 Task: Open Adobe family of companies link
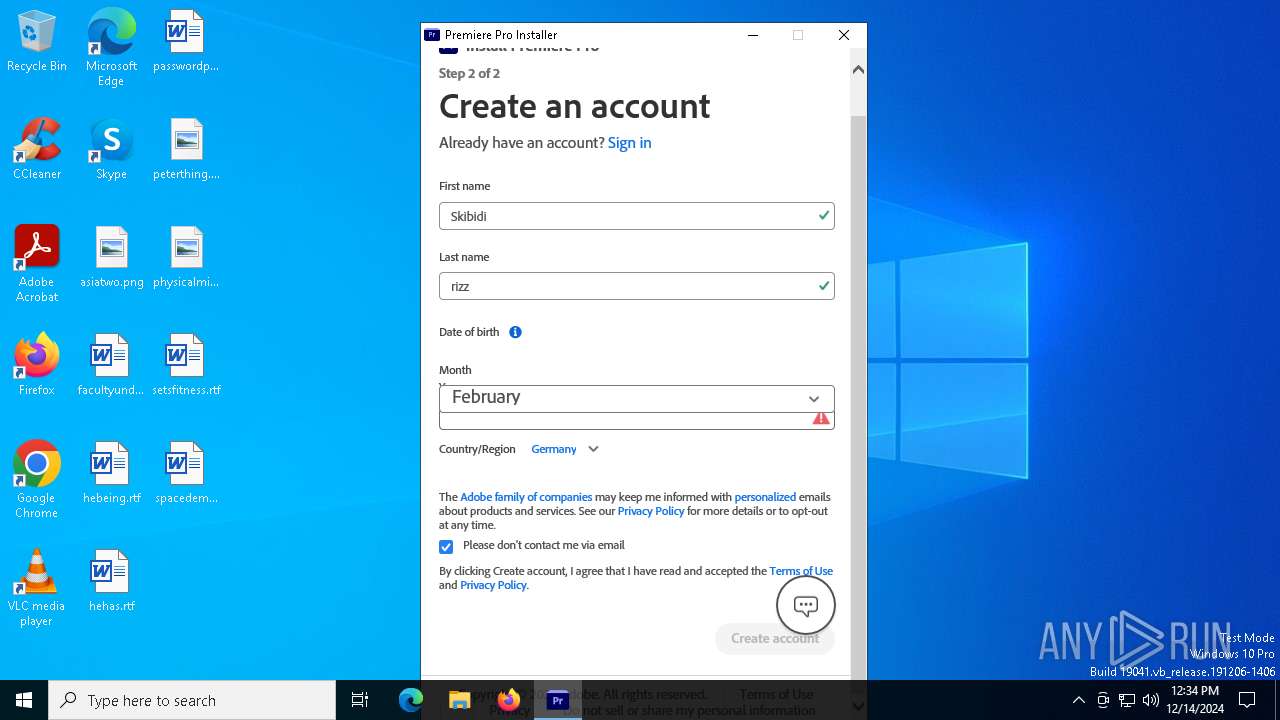tap(526, 497)
